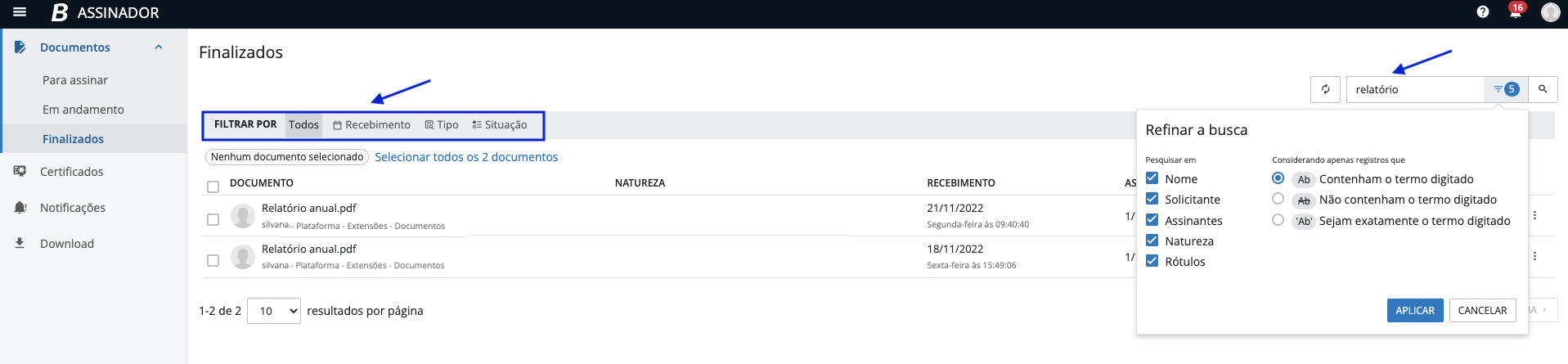This screenshot has width=1568, height=364.
Task: Select 'Não contenham o termo digitado' radio
Action: click(x=1278, y=199)
